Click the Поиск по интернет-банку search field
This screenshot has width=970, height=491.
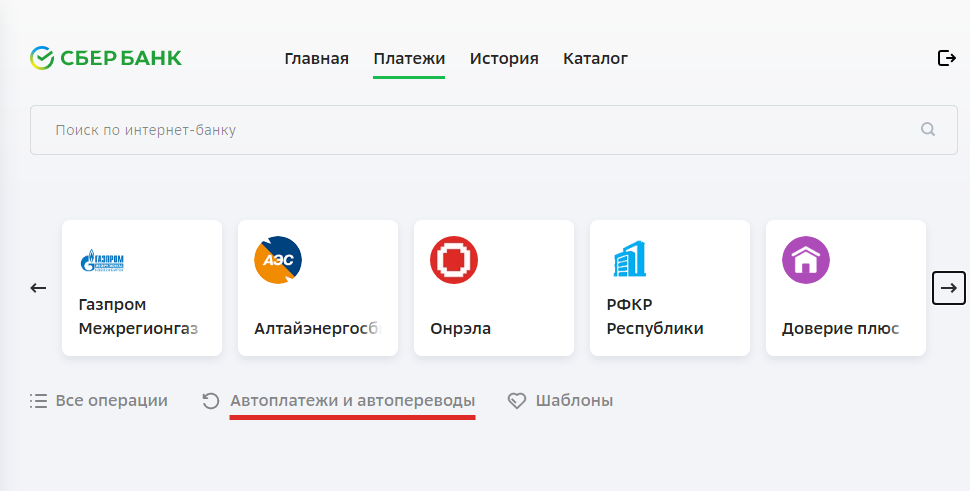pos(494,130)
